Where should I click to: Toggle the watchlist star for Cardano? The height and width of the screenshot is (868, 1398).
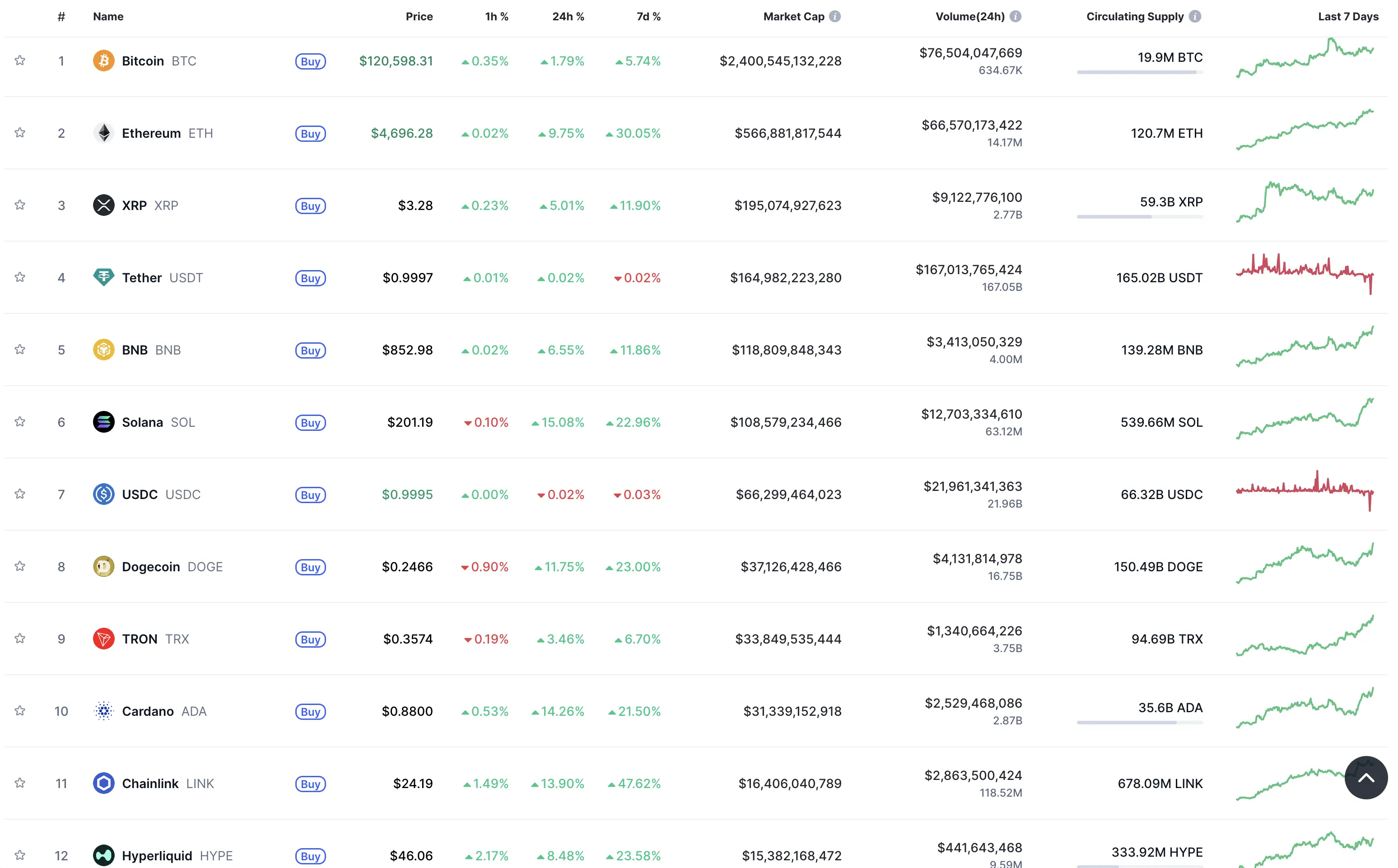(21, 711)
